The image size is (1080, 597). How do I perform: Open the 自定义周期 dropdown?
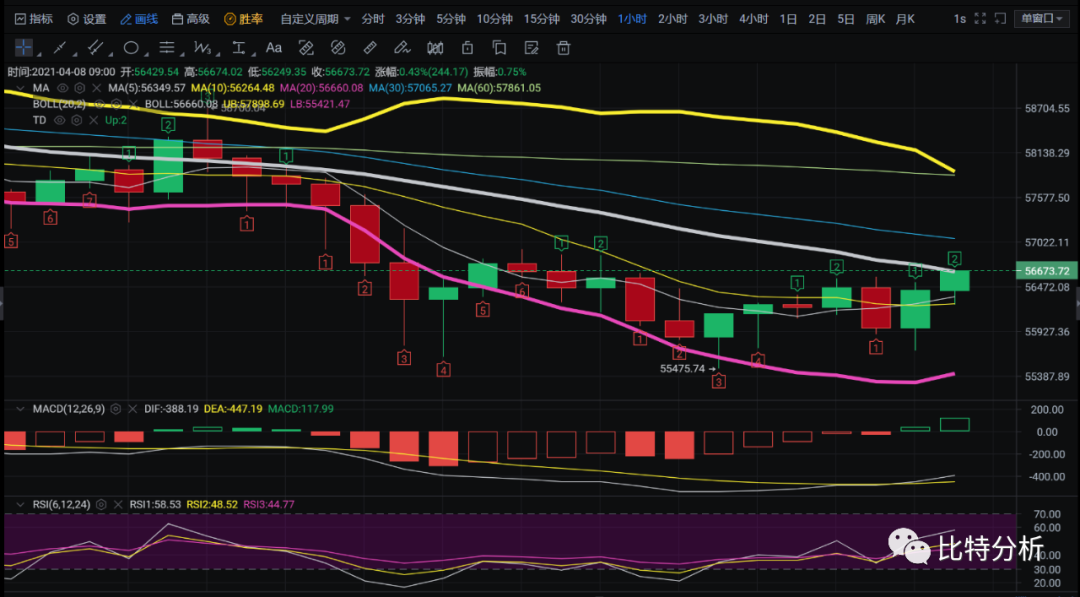[315, 19]
